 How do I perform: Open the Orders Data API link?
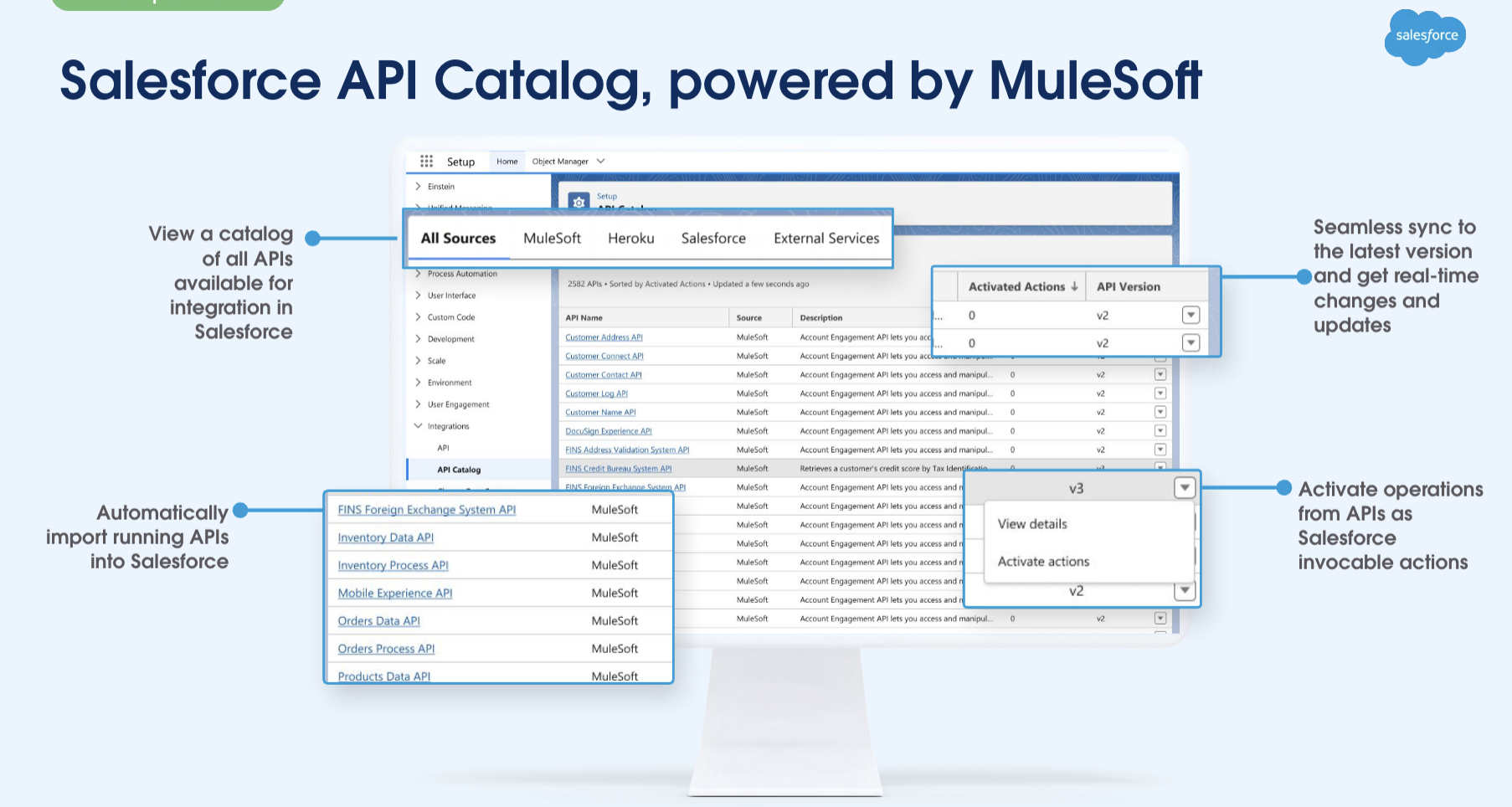coord(378,620)
